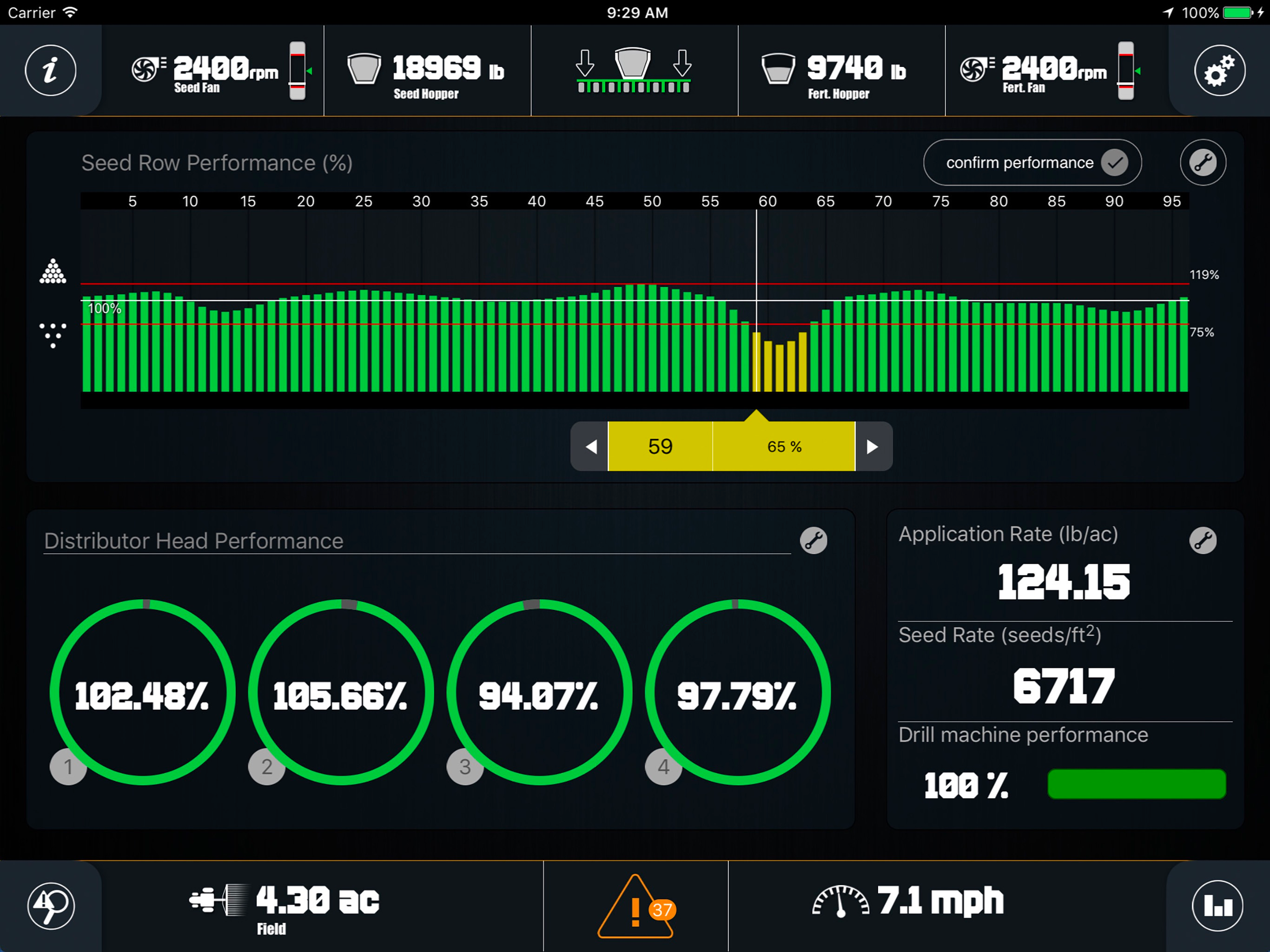Open the Application Rate wrench settings
Image resolution: width=1270 pixels, height=952 pixels.
pos(1203,540)
